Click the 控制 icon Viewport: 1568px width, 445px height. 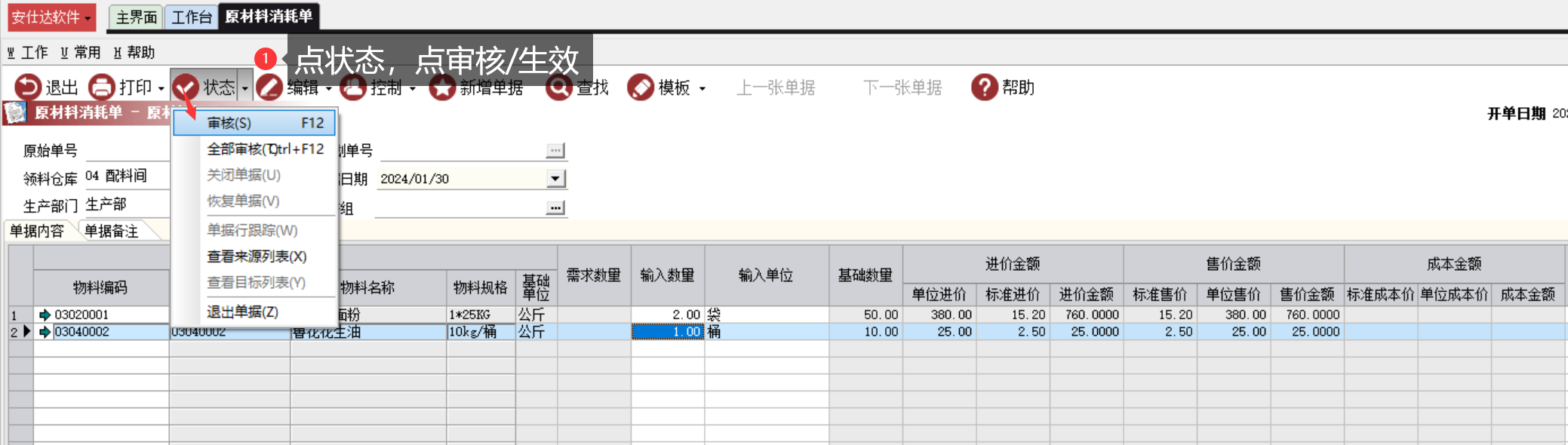coord(352,87)
